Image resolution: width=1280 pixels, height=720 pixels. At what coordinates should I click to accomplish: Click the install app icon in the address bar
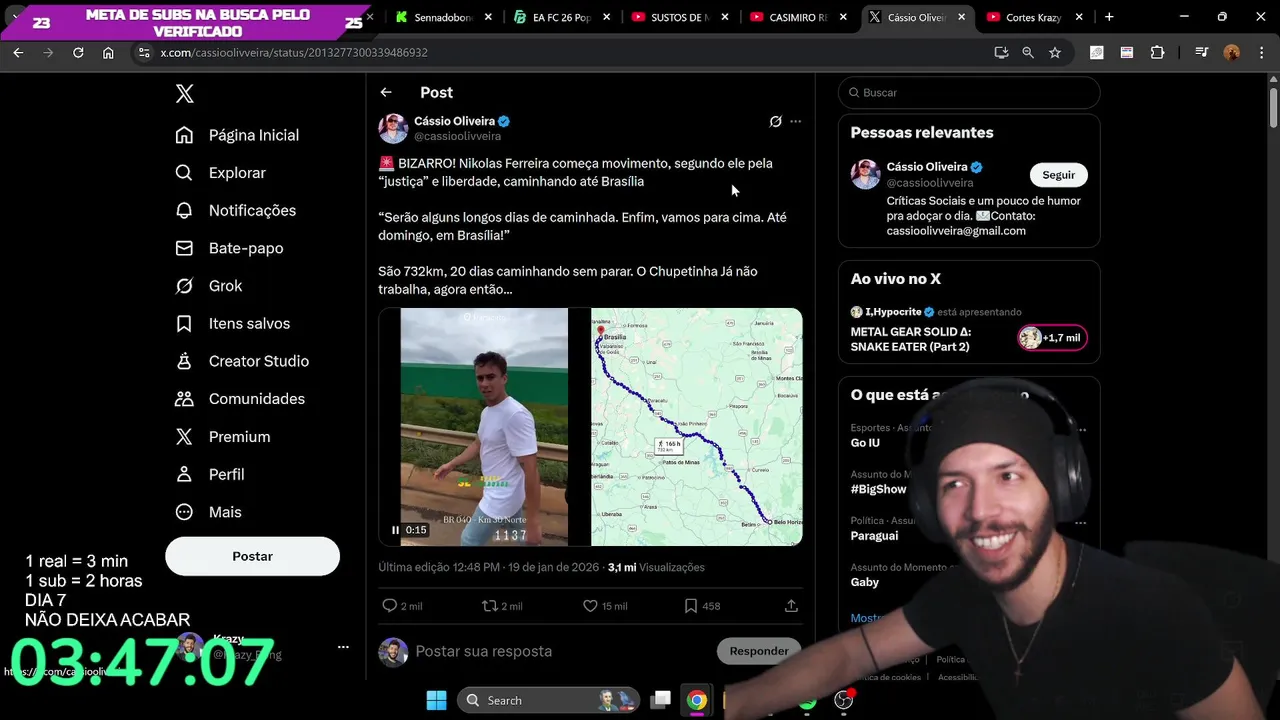pos(1001,52)
